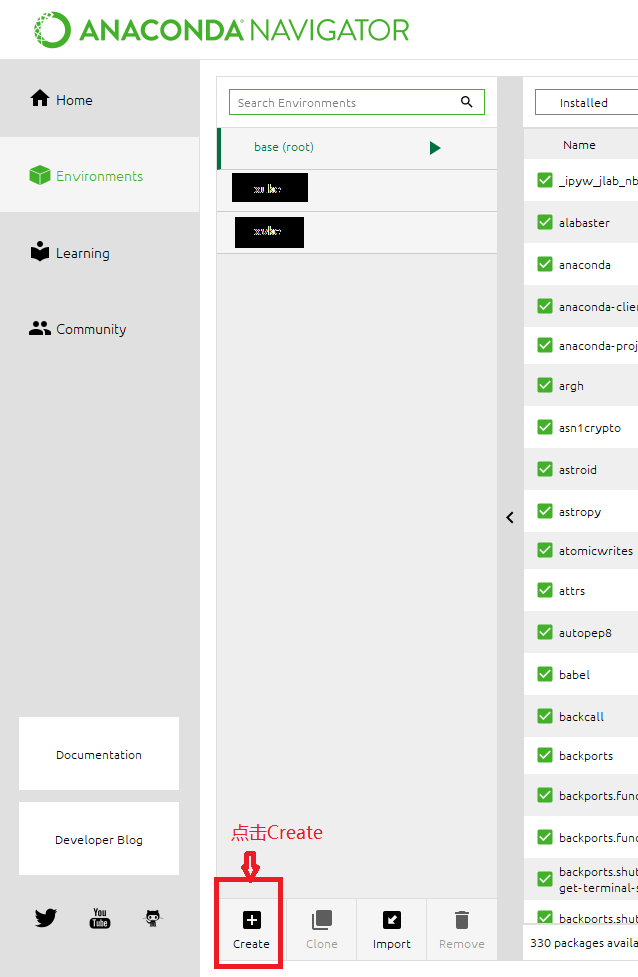
Task: Toggle the anaconda package checkbox
Action: pos(545,264)
